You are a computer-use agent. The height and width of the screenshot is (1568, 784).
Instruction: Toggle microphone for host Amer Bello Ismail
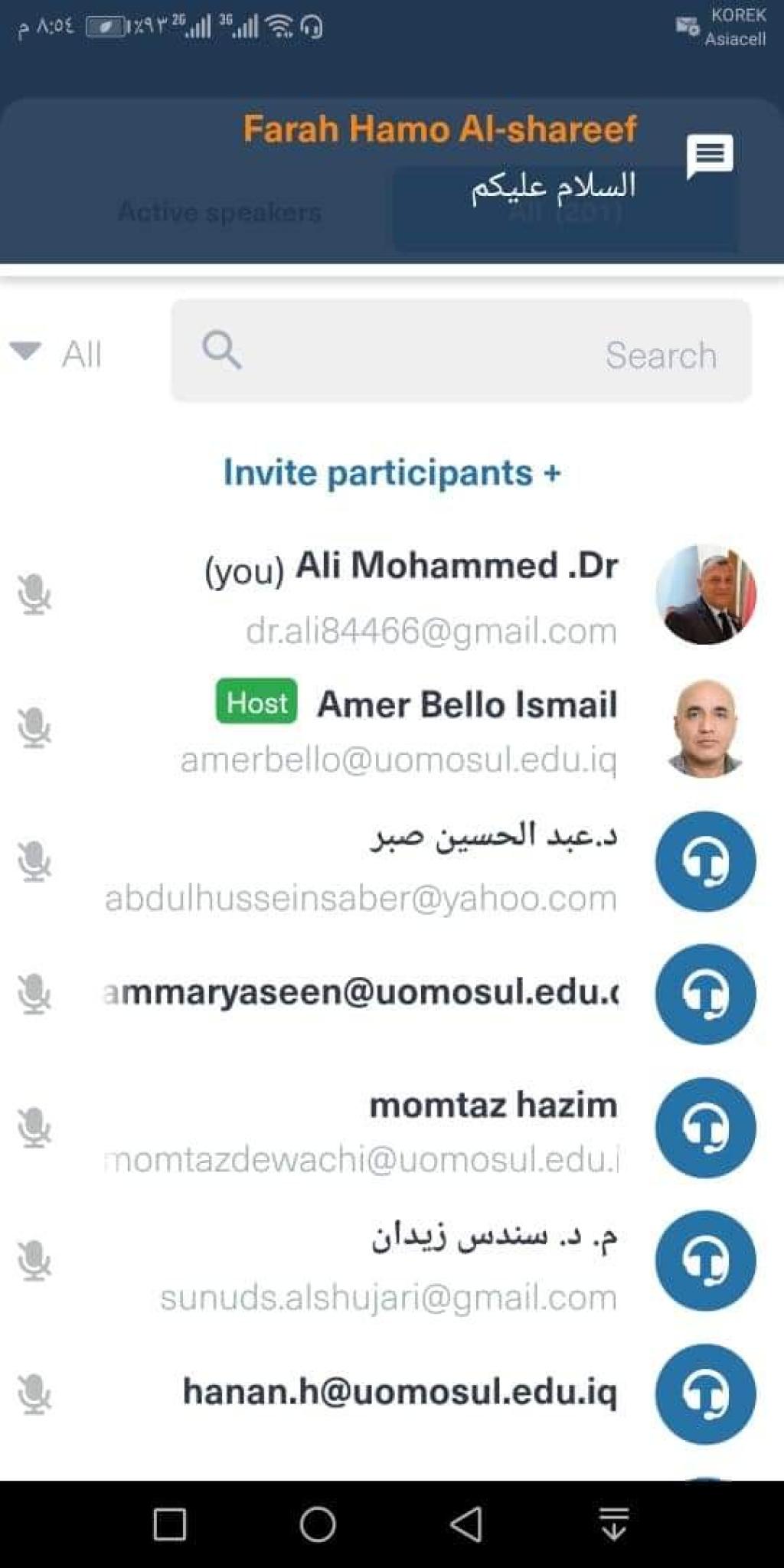pos(34,727)
